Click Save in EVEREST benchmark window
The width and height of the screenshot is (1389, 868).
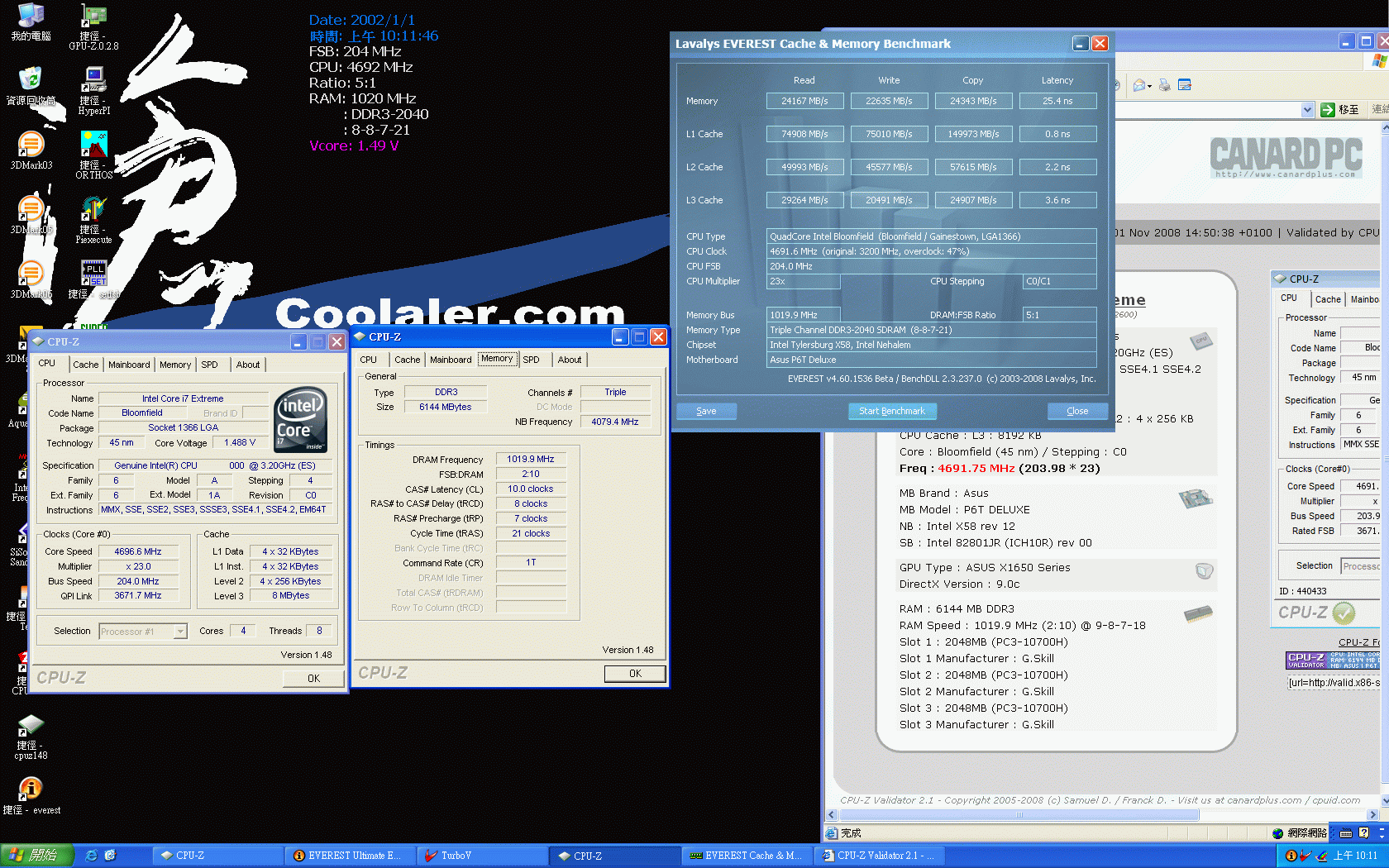tap(706, 411)
